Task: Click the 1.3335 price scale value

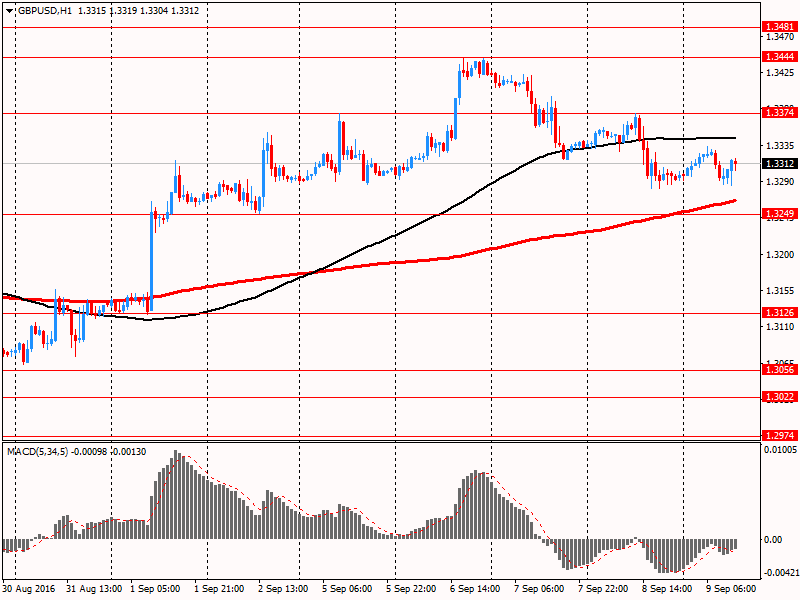Action: click(781, 146)
